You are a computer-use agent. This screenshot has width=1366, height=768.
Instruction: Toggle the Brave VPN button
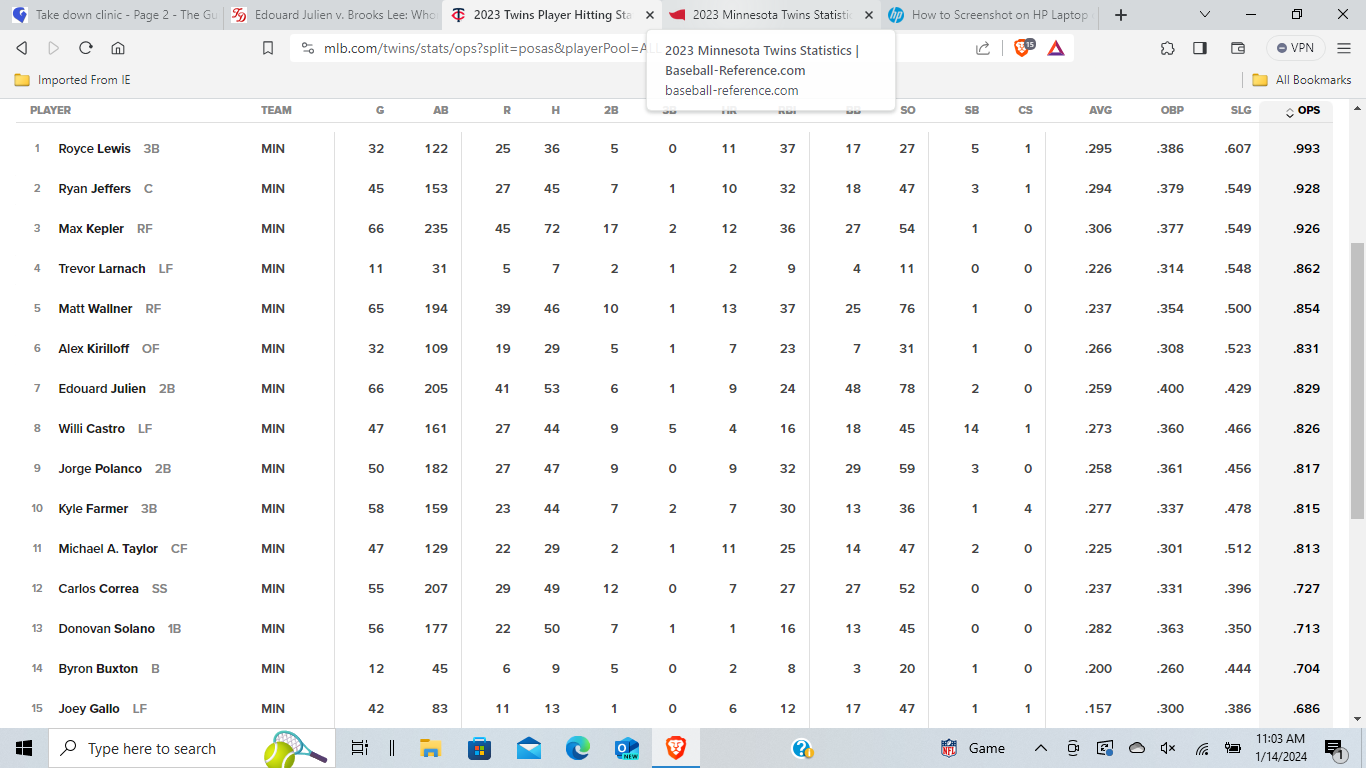pyautogui.click(x=1295, y=48)
